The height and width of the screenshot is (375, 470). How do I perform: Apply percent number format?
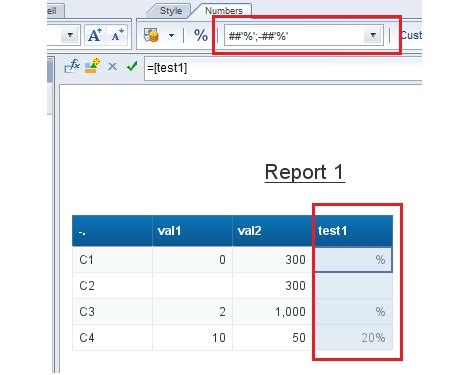click(x=201, y=35)
